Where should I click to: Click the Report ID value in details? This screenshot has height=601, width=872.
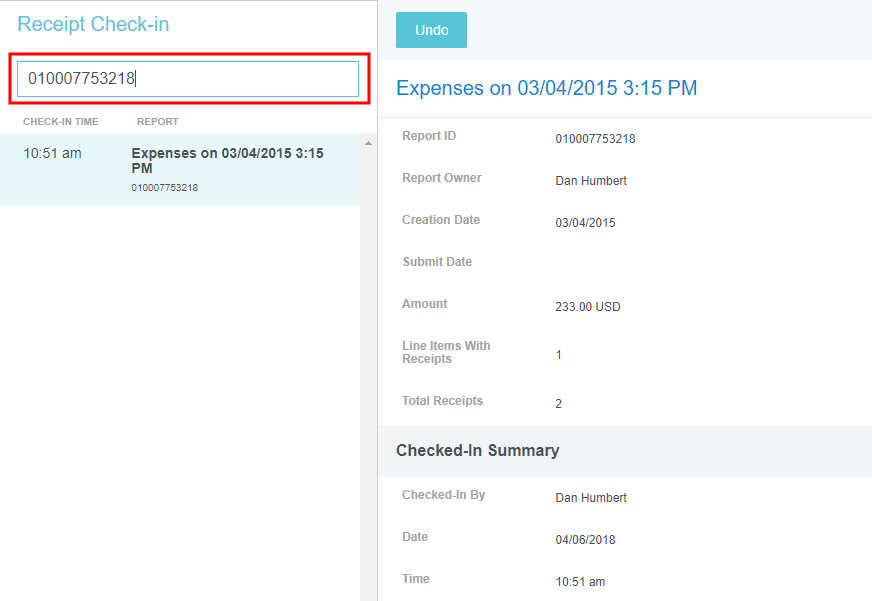[x=595, y=139]
